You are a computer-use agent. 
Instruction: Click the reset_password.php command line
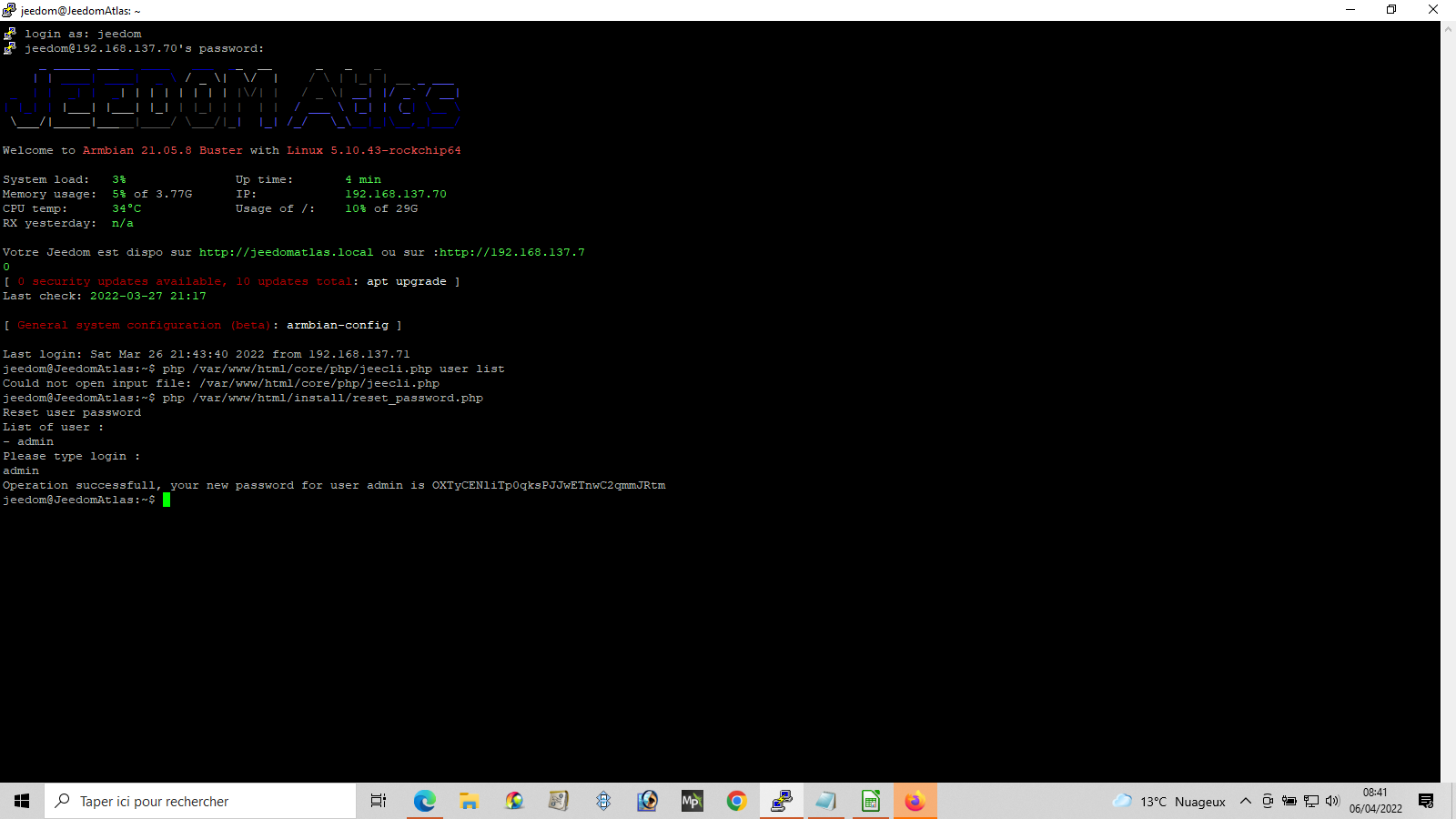[x=243, y=398]
